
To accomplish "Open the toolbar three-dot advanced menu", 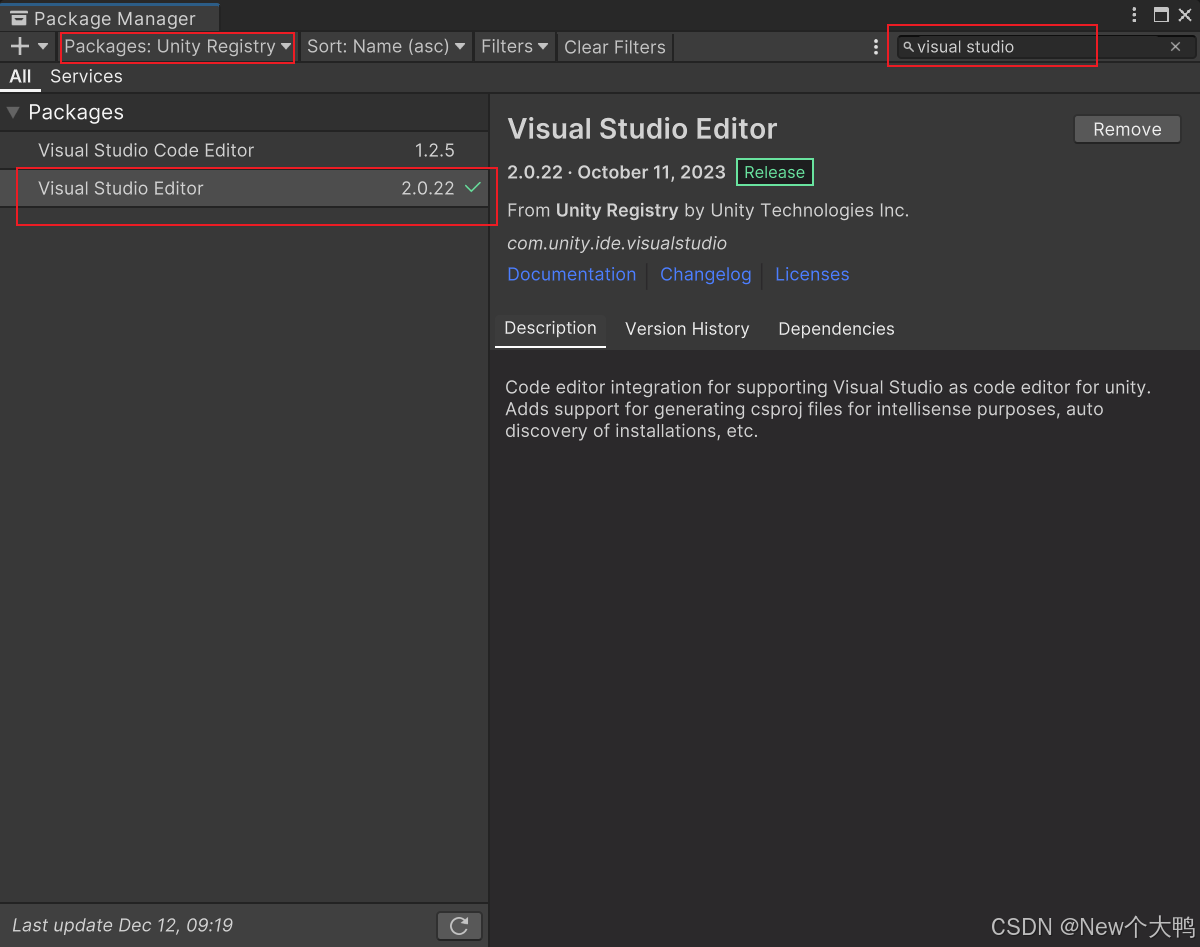I will click(876, 47).
